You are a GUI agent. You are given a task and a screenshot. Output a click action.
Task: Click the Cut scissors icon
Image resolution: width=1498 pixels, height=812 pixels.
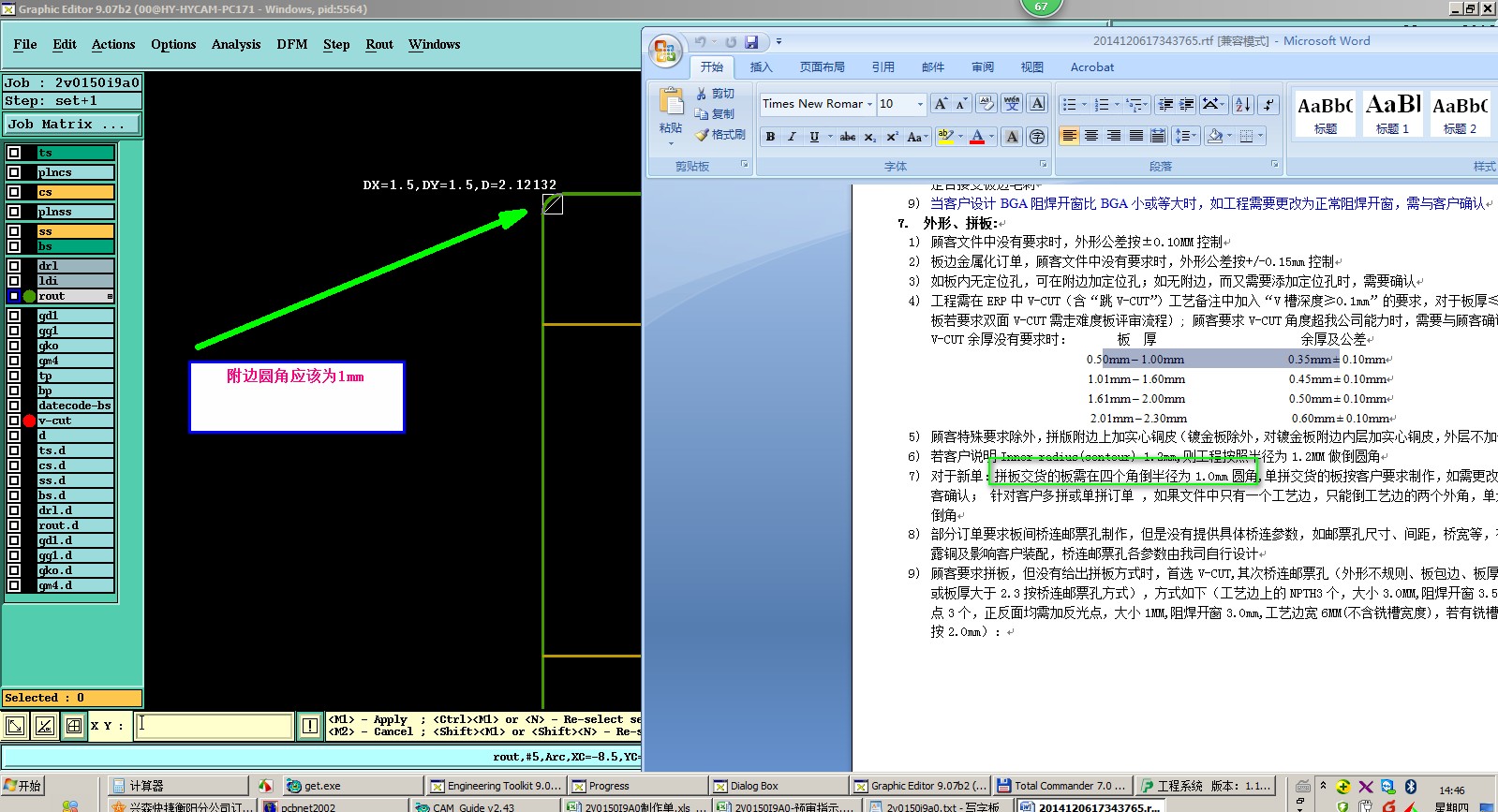pyautogui.click(x=702, y=94)
